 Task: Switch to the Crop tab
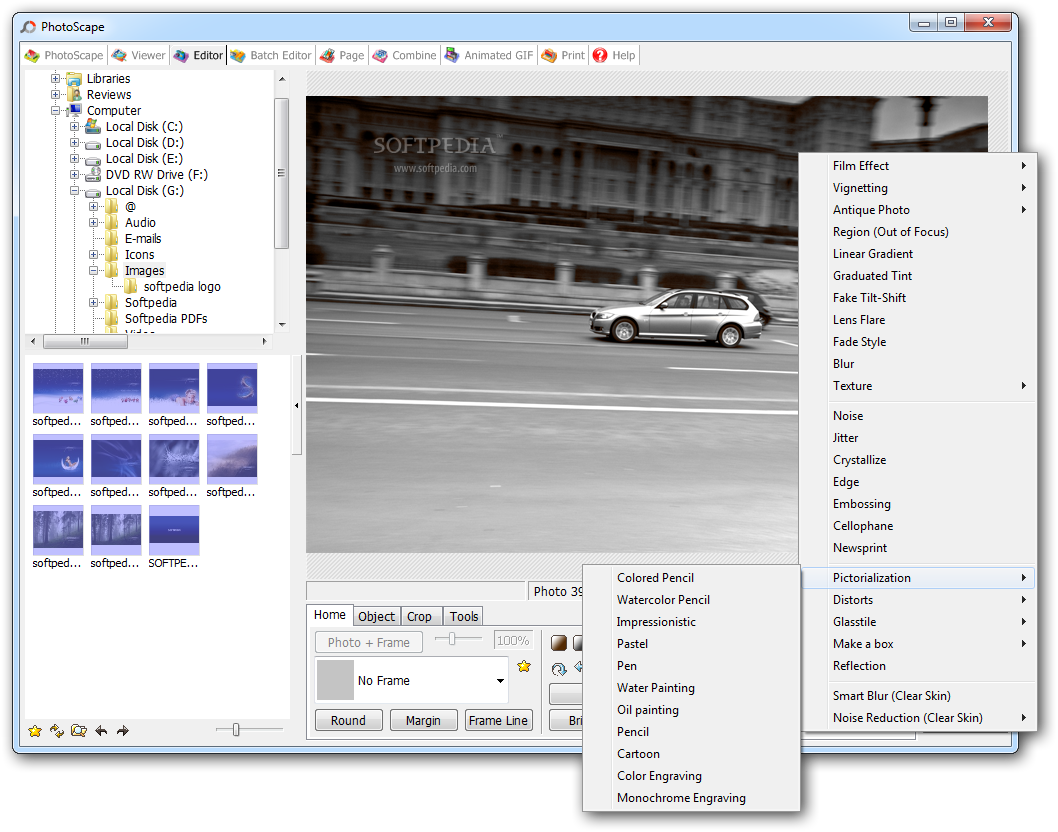[x=420, y=616]
